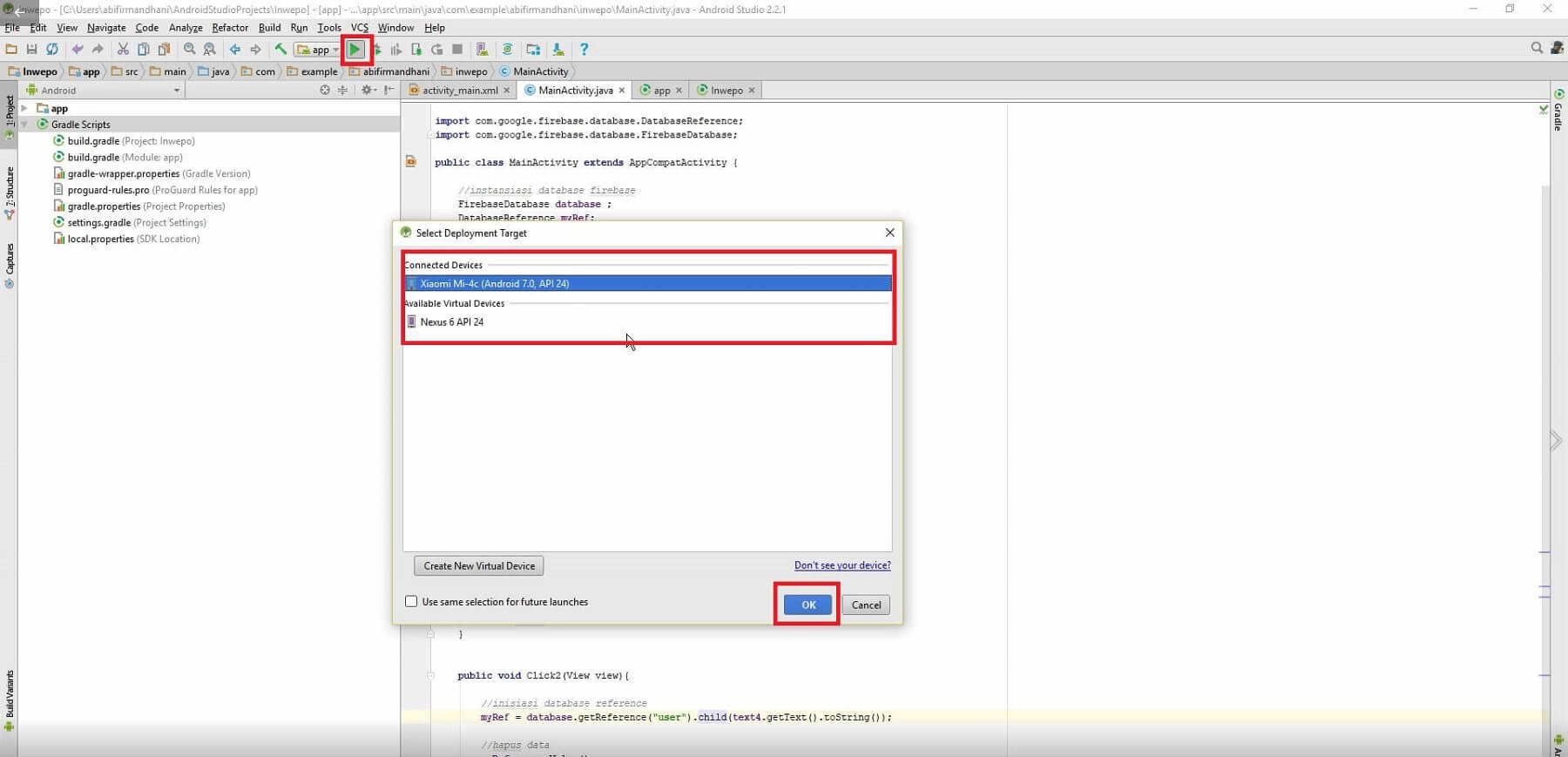Expand the app module tree node
1568x757 pixels.
[24, 108]
